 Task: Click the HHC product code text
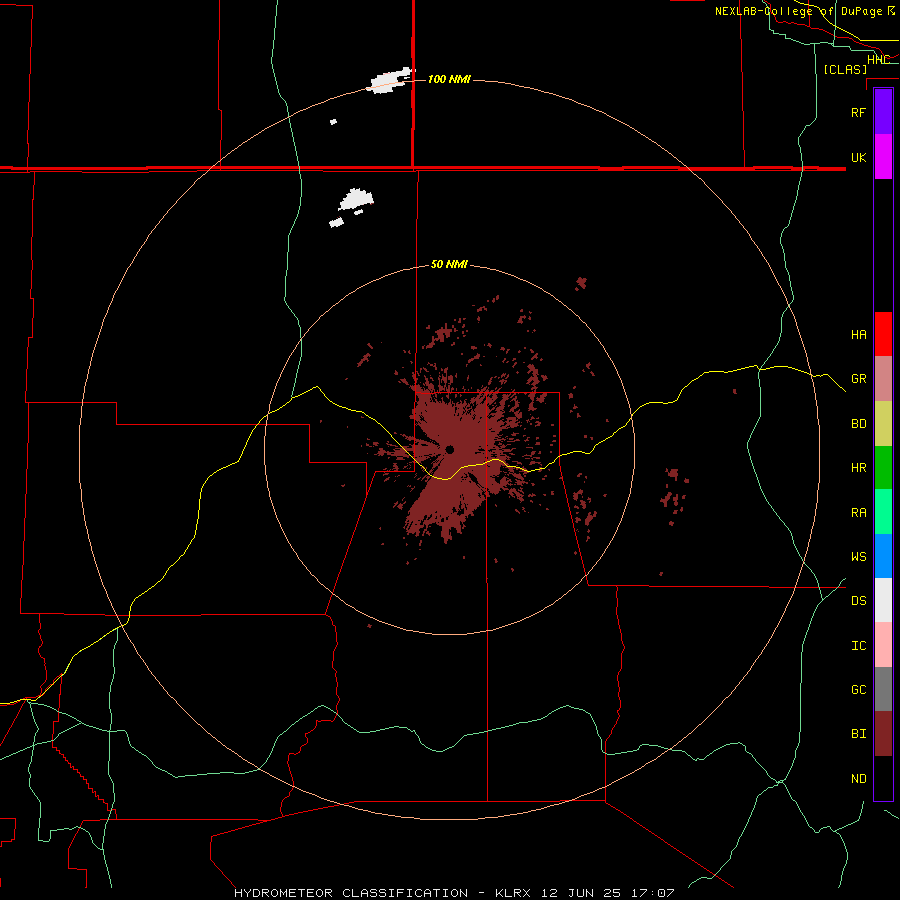click(878, 59)
